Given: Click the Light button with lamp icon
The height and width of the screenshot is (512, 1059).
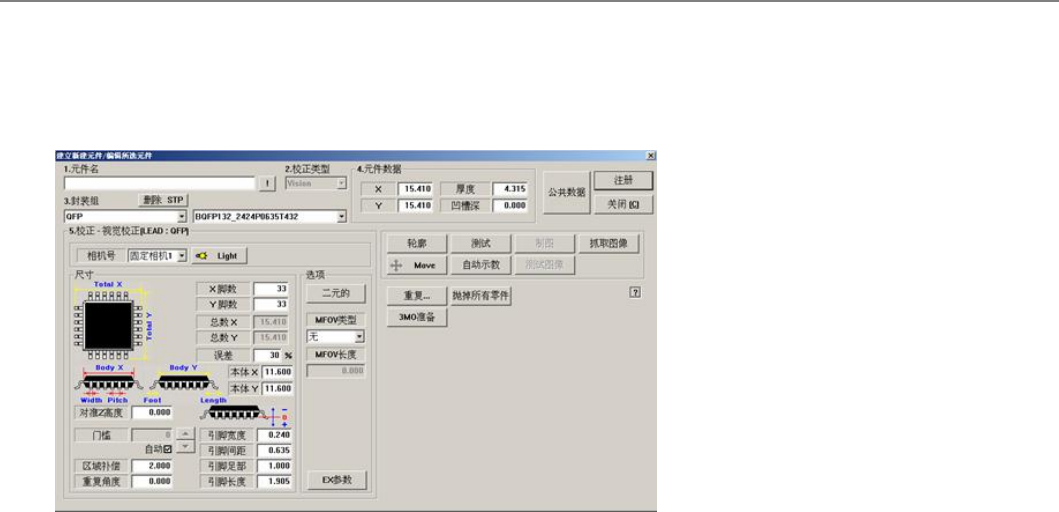Looking at the screenshot, I should (x=219, y=257).
